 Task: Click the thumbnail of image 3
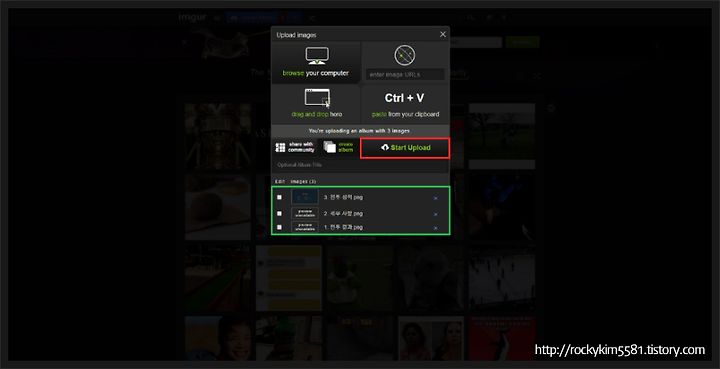(304, 197)
